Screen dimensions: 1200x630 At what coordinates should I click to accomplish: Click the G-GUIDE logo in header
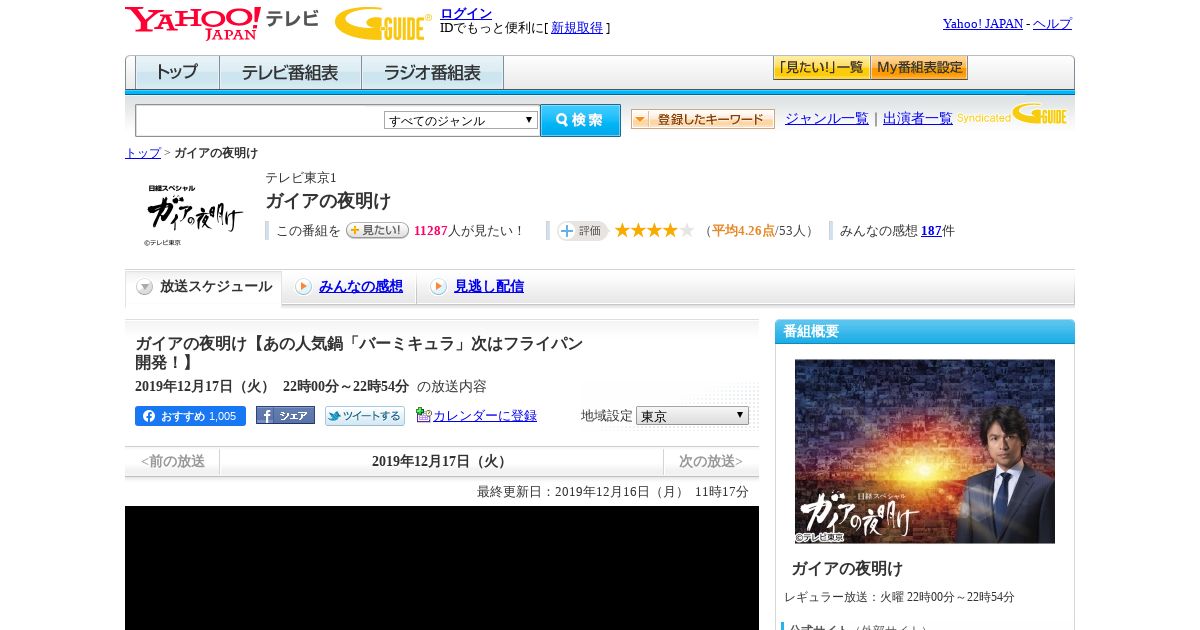[383, 23]
